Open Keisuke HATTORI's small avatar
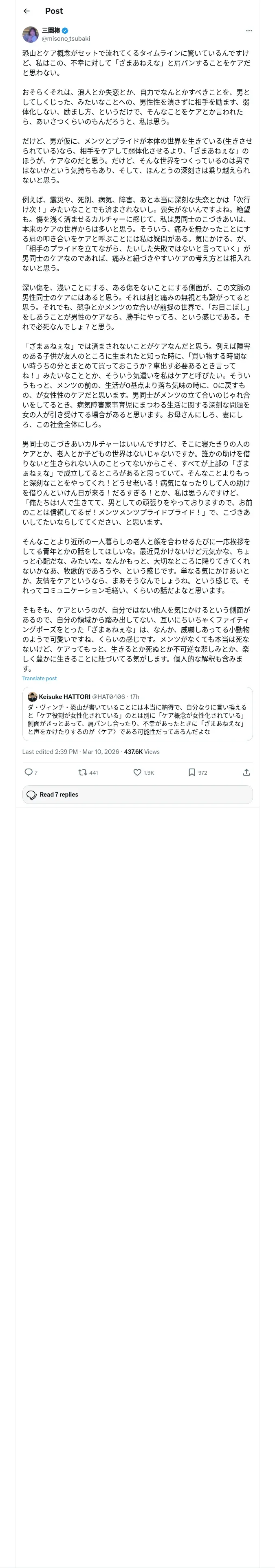The image size is (275, 1568). point(32,696)
